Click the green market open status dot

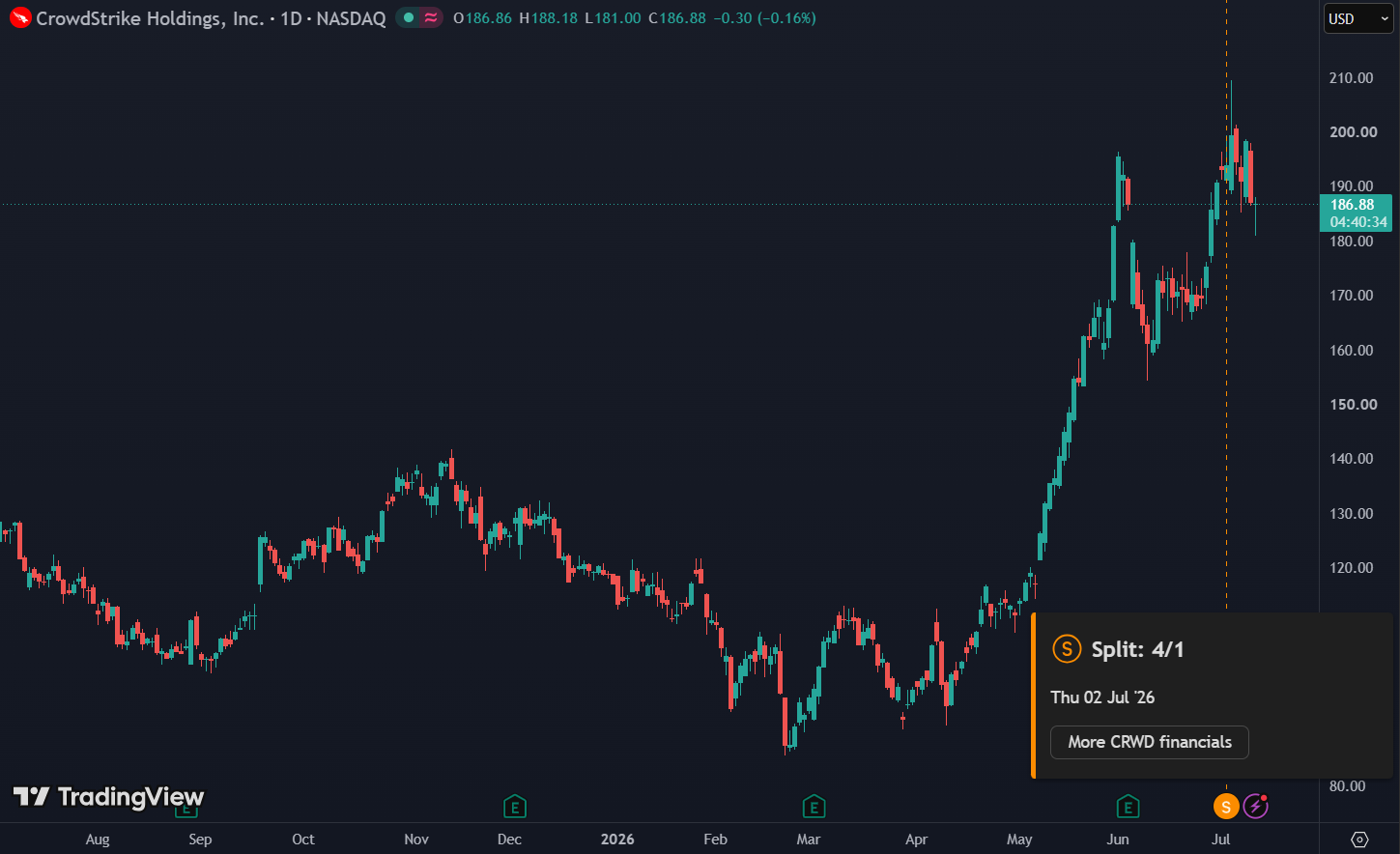click(x=409, y=18)
